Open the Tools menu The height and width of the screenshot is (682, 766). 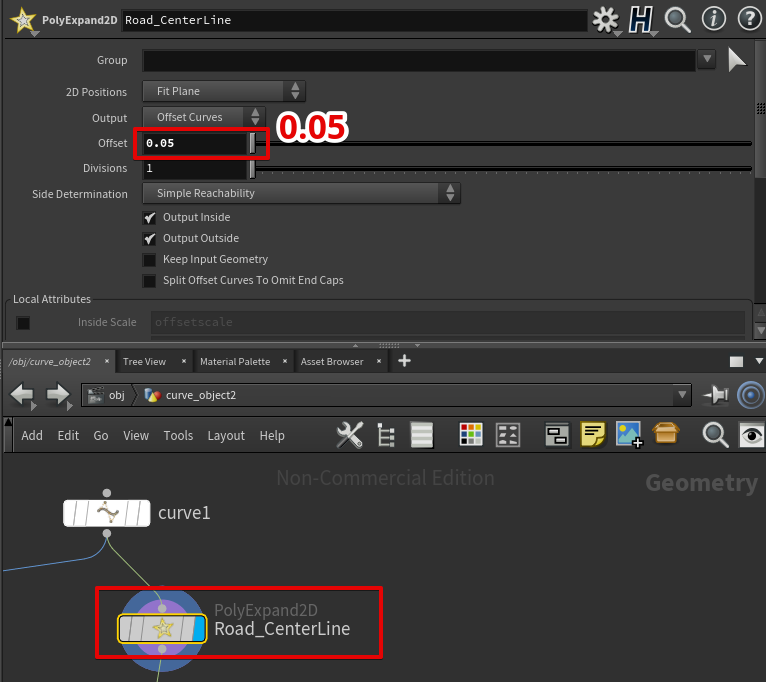tap(178, 435)
